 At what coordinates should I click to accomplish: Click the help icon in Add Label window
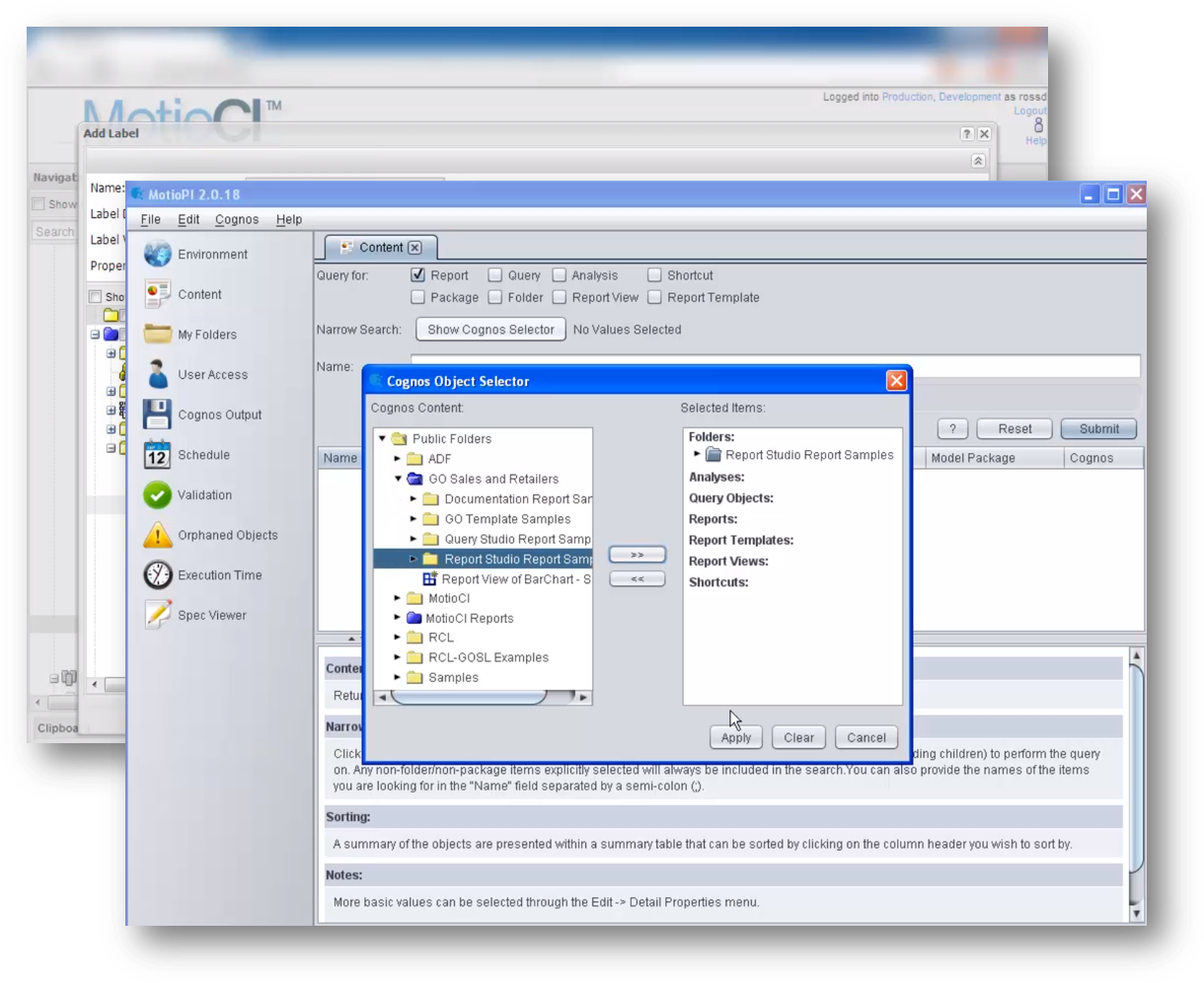click(x=966, y=133)
